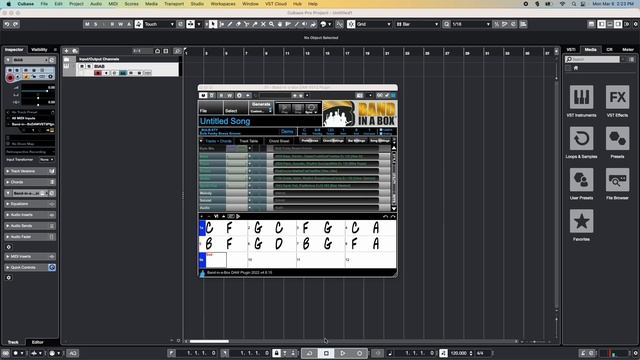Open the Input Transformer None dropdown
This screenshot has height=360, width=640.
47,160
